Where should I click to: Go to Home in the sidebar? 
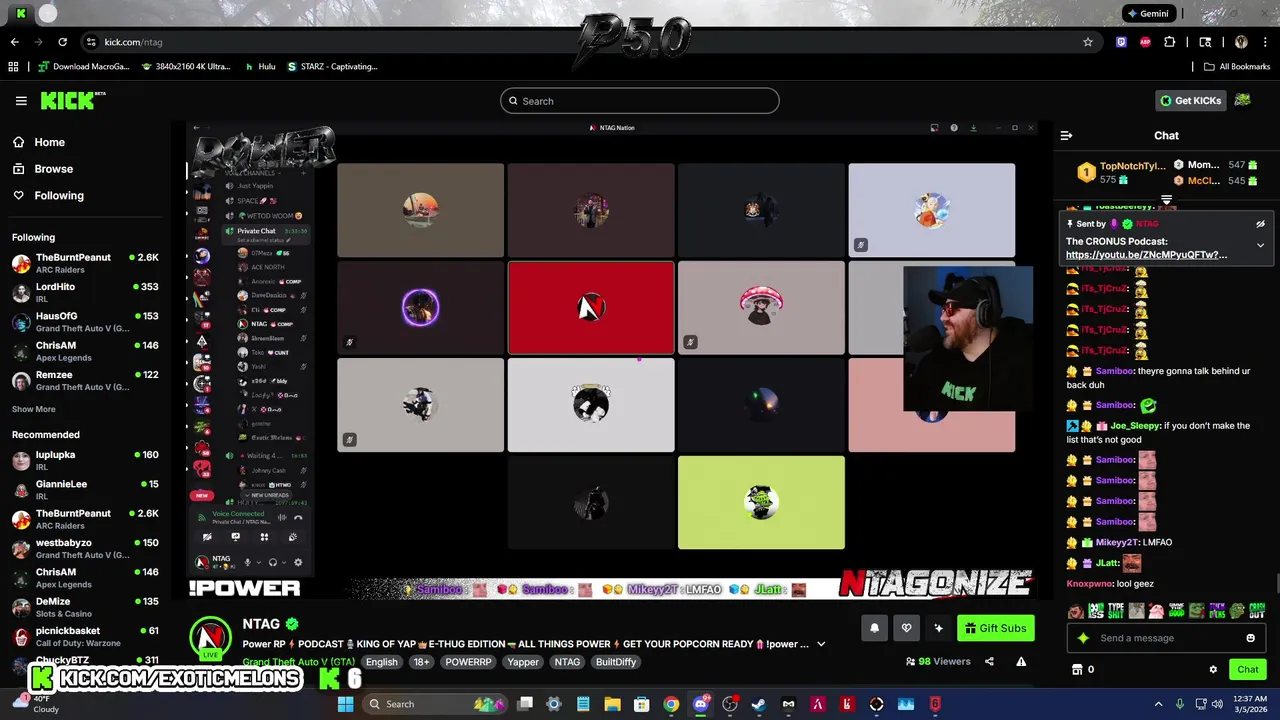[49, 142]
